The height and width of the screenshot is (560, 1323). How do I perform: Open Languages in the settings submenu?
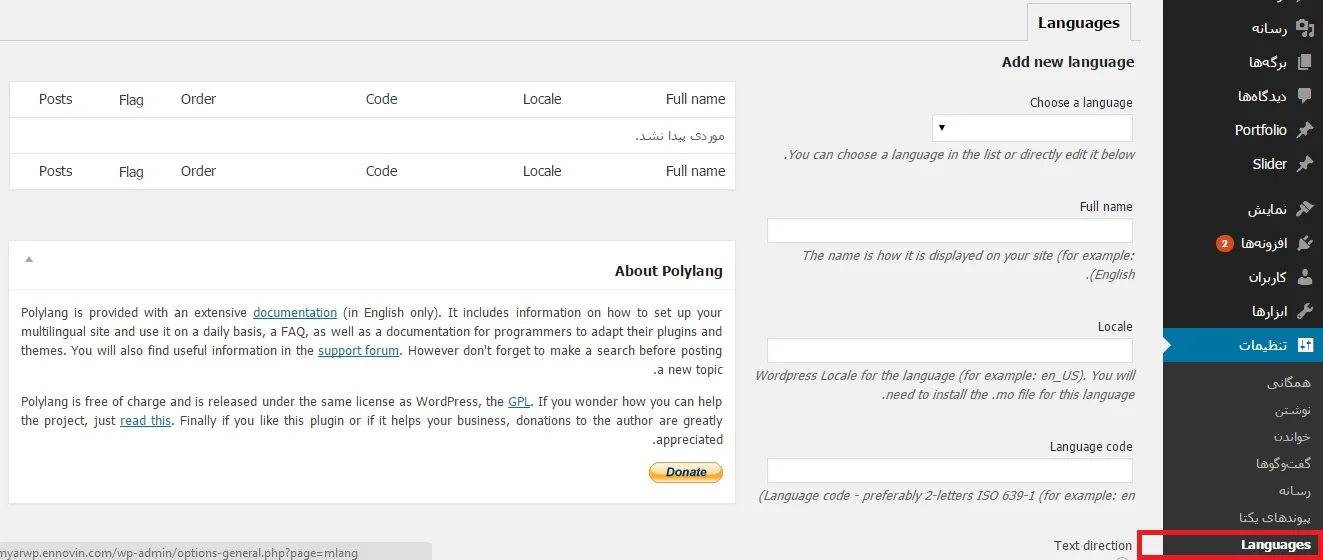1275,545
